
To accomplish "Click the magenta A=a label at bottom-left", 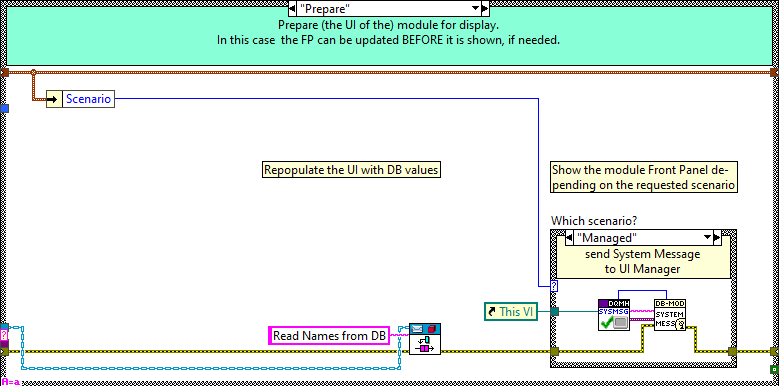I will (x=10, y=382).
